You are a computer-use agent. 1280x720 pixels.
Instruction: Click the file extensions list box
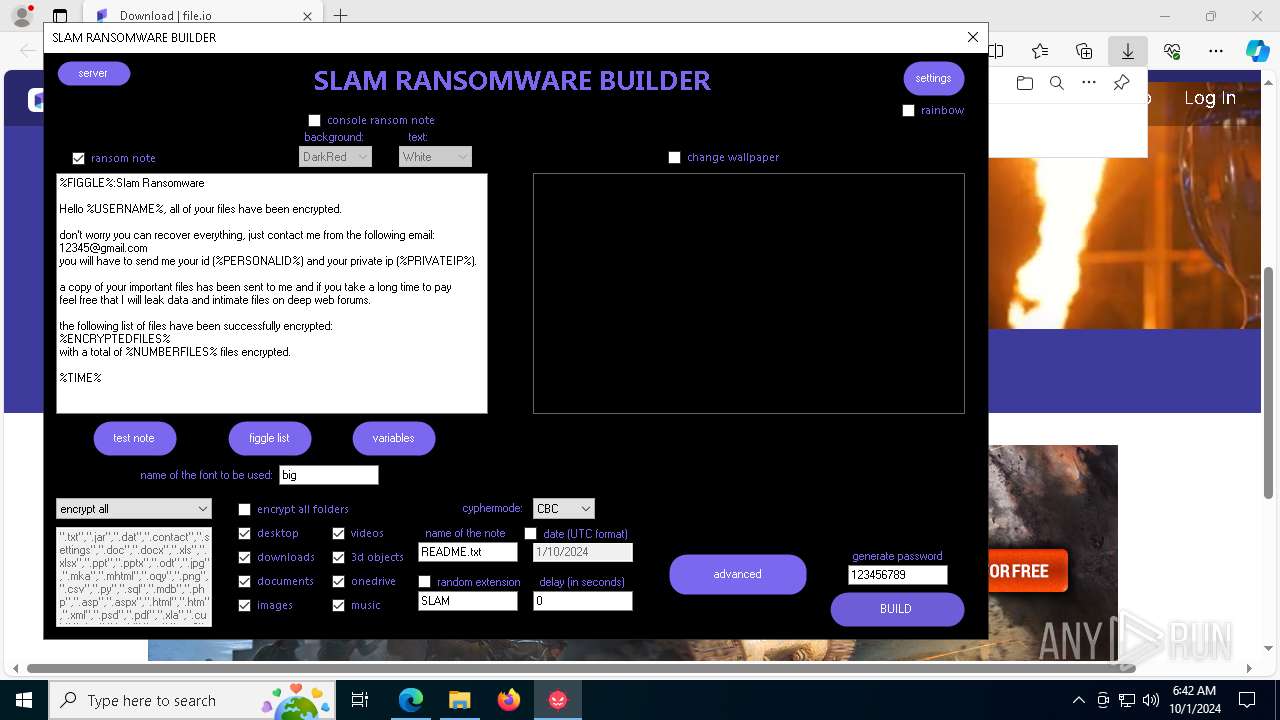coord(134,577)
